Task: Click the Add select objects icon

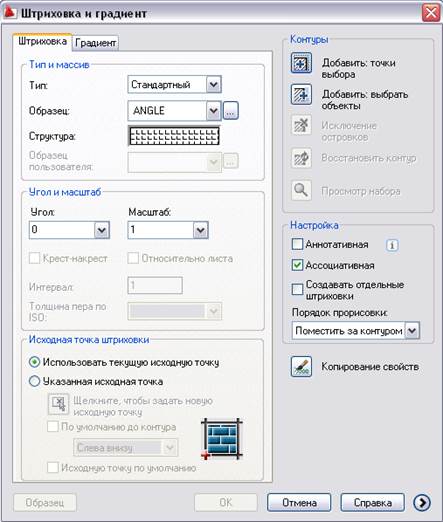Action: (x=301, y=95)
